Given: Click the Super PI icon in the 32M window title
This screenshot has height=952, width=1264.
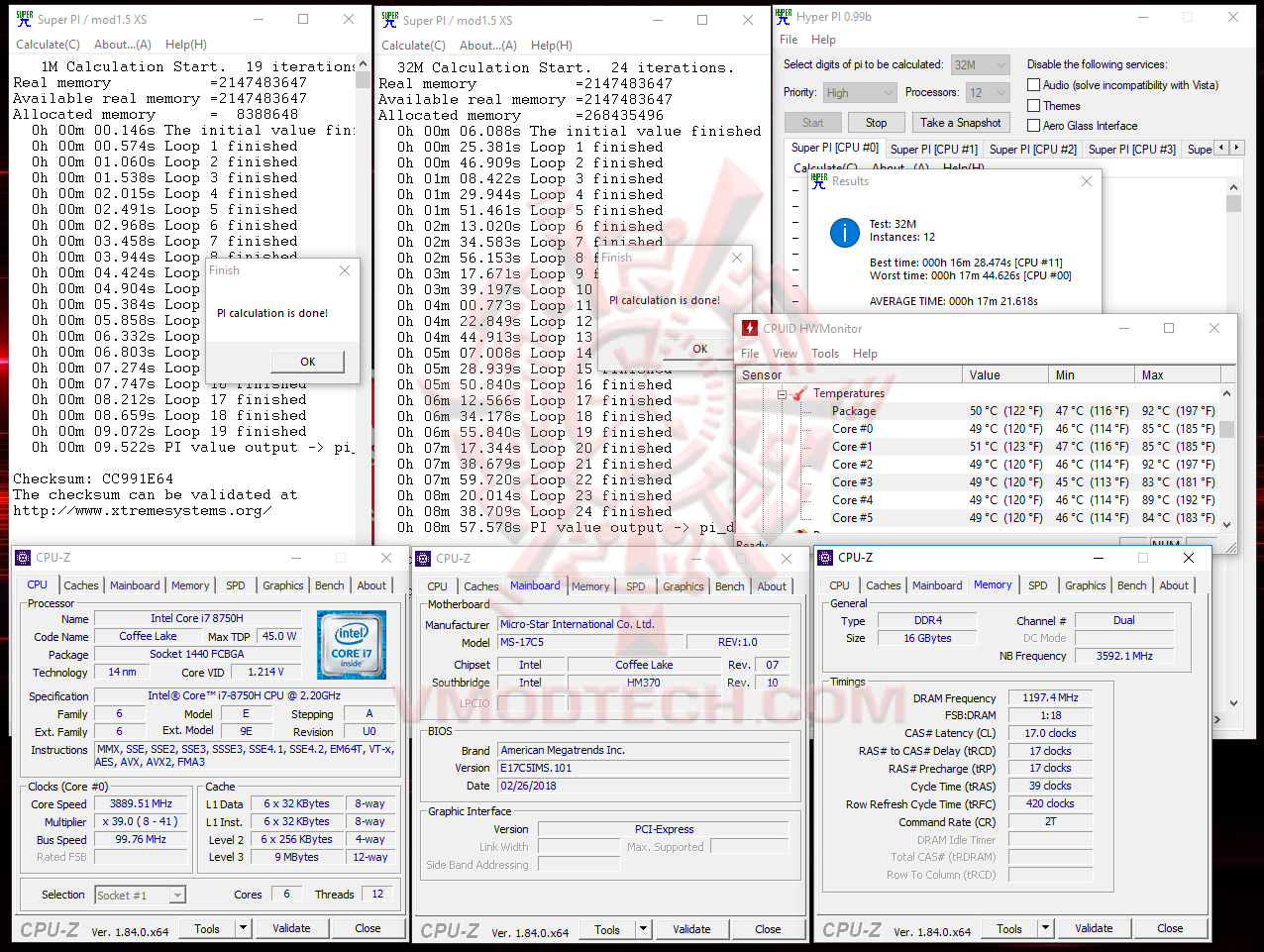Looking at the screenshot, I should [389, 19].
